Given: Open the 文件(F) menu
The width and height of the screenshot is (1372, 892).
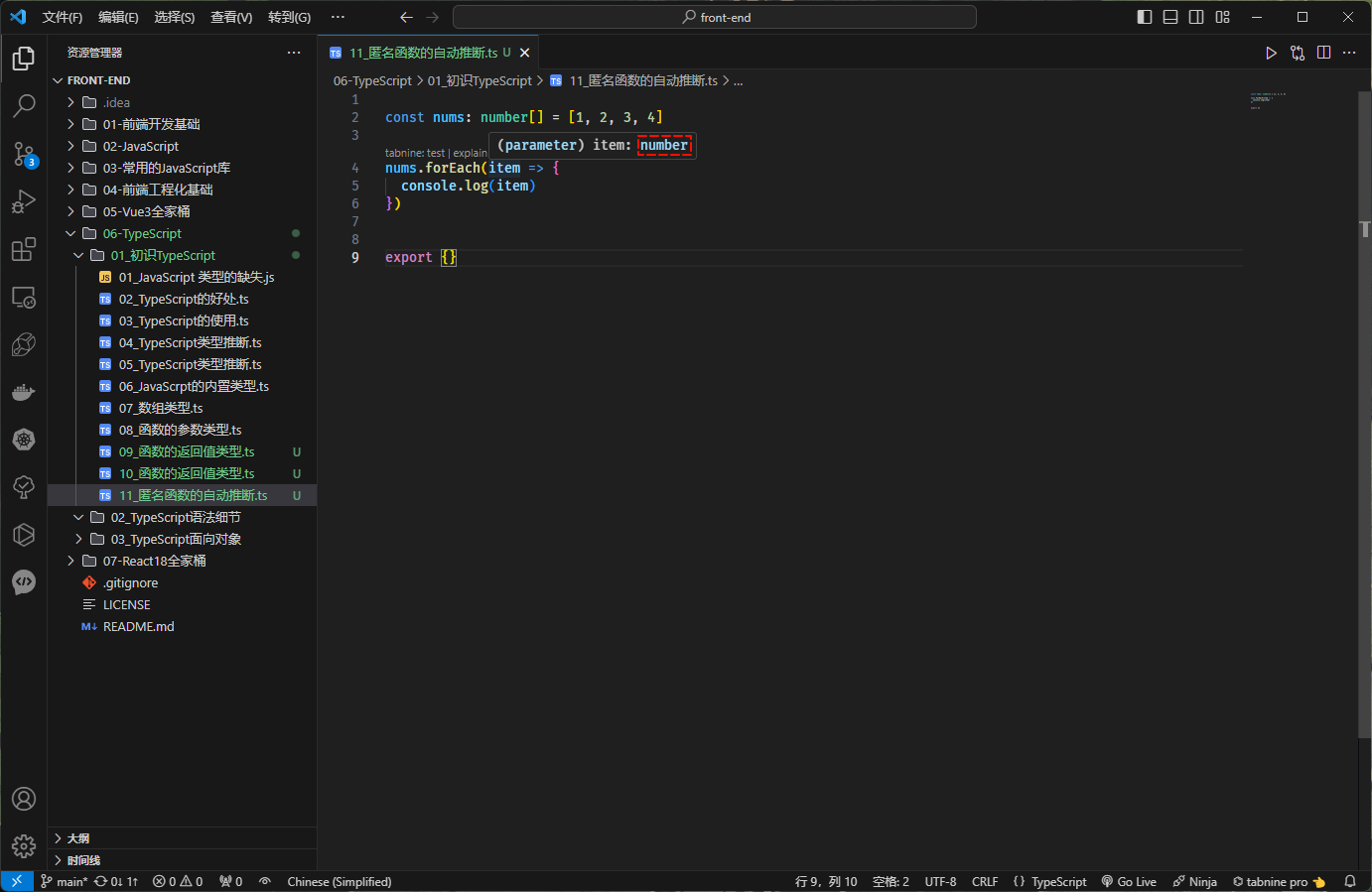Looking at the screenshot, I should tap(62, 17).
